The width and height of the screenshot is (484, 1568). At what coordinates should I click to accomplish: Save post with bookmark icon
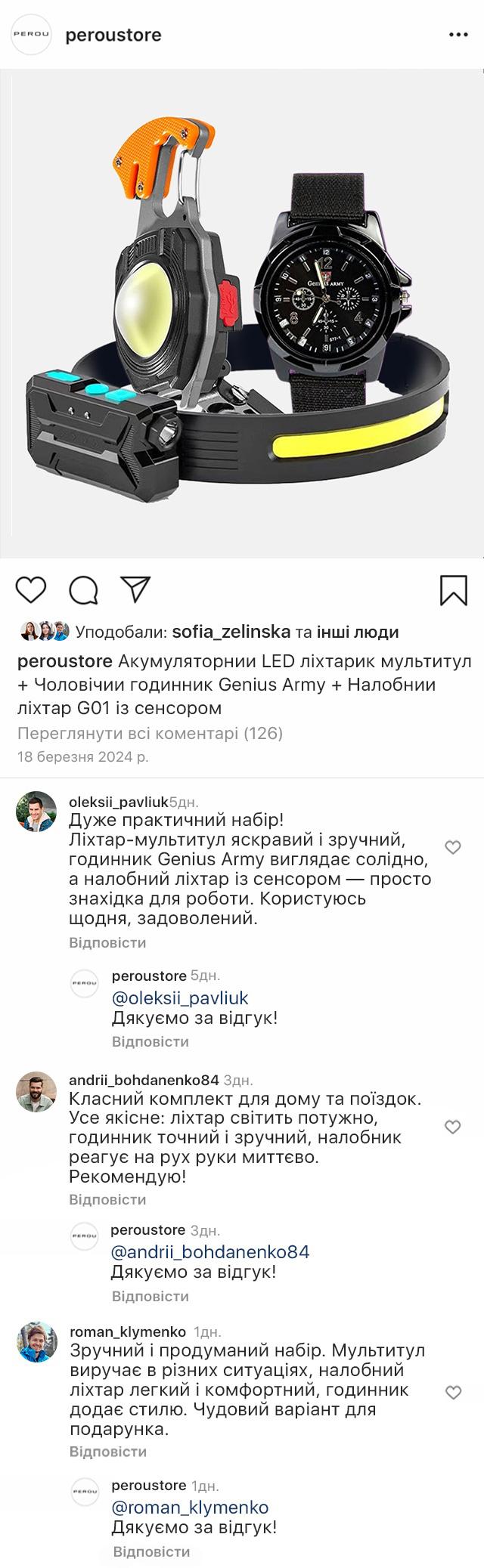coord(453,590)
